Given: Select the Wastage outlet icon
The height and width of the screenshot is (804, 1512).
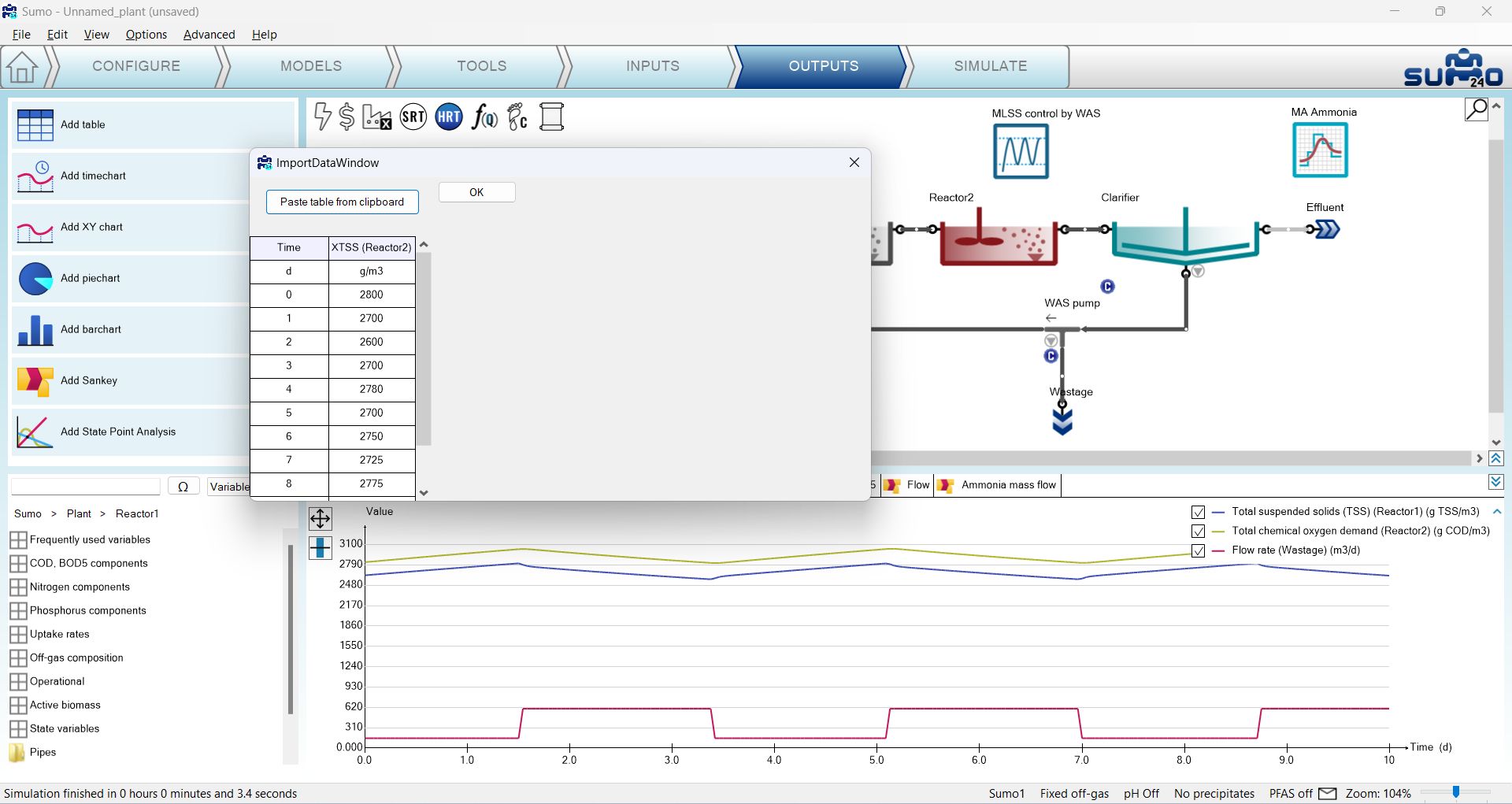Looking at the screenshot, I should pos(1062,421).
